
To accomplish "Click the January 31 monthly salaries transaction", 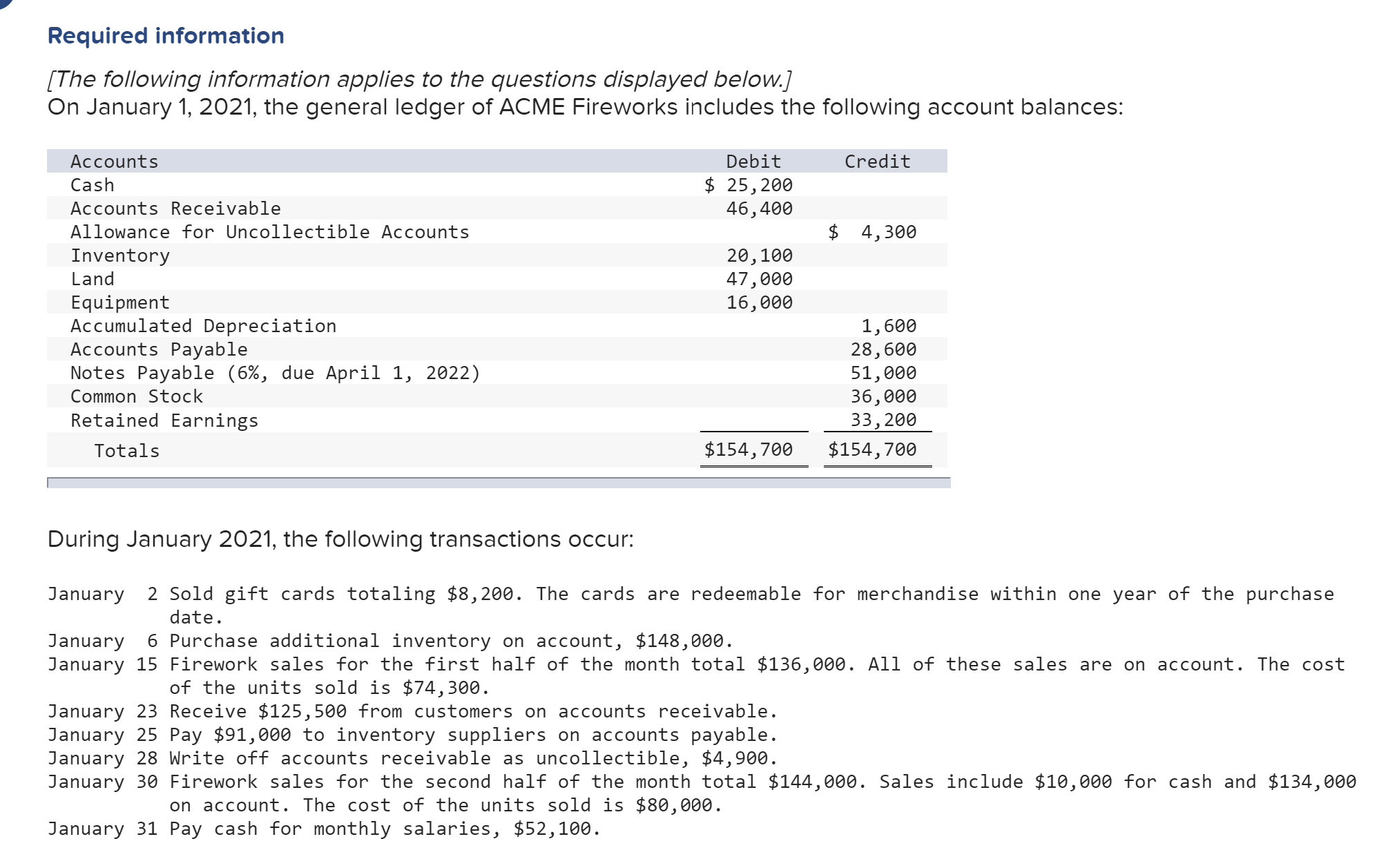I will pyautogui.click(x=324, y=829).
